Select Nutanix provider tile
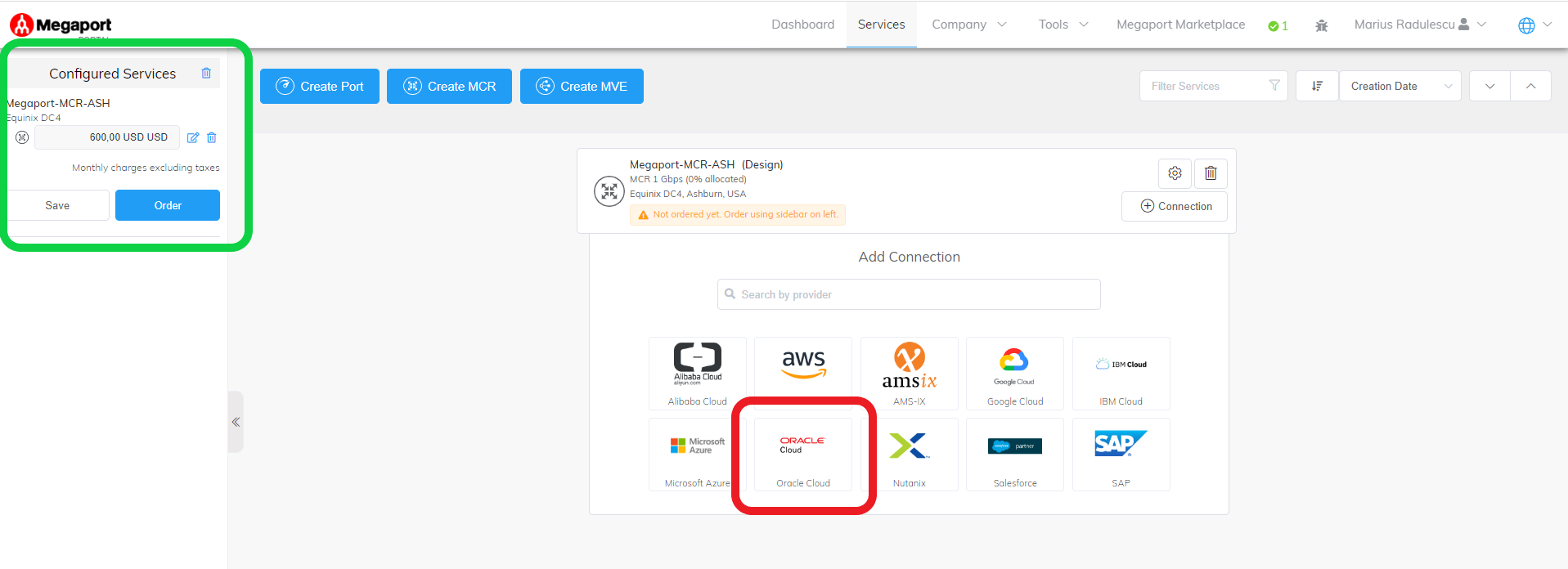The image size is (1568, 569). (x=909, y=455)
